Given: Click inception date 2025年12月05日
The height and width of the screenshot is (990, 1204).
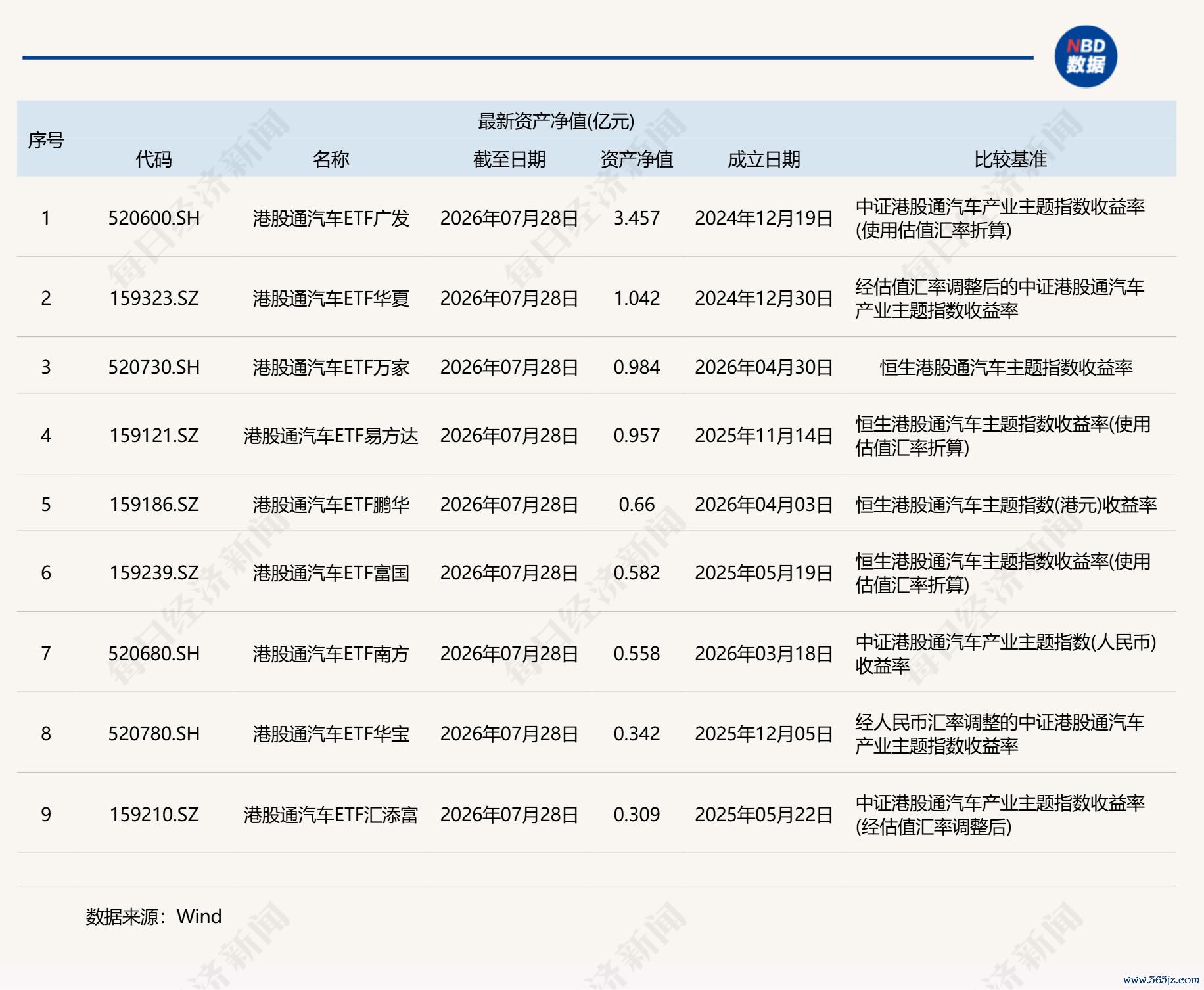Looking at the screenshot, I should (x=764, y=733).
